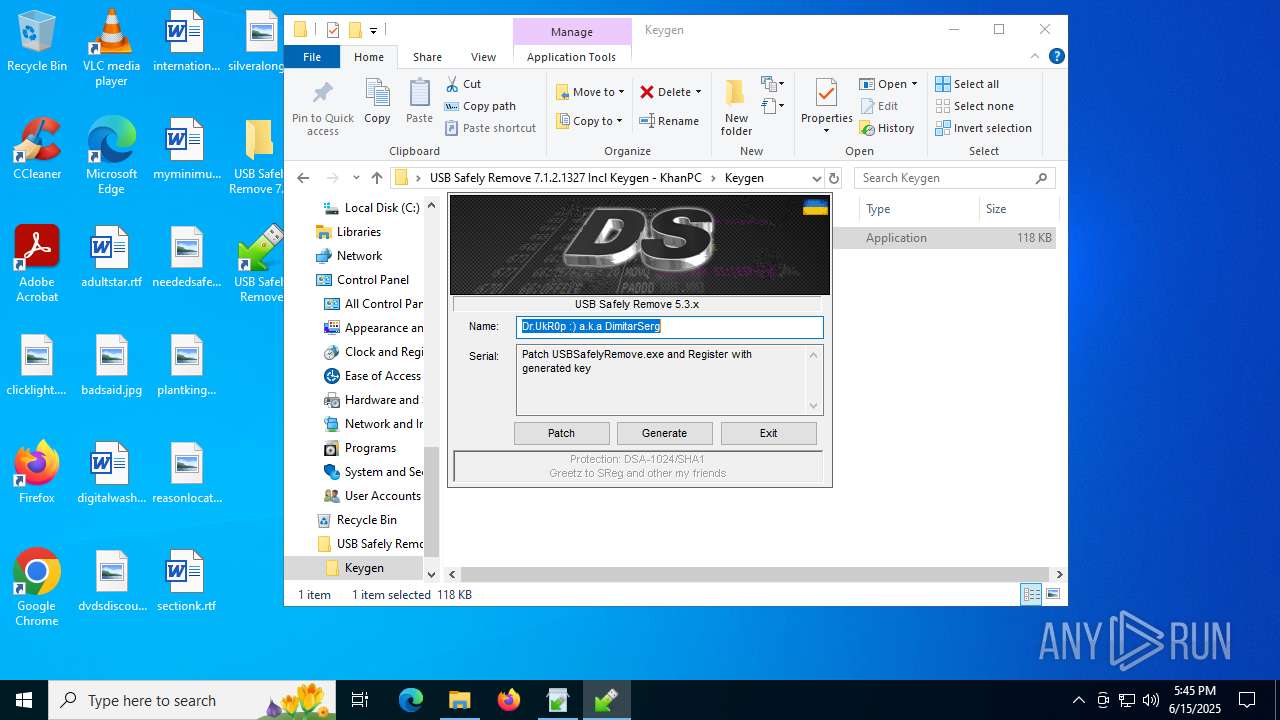This screenshot has height=720, width=1280.
Task: Open Recycle Bin desktop icon
Action: click(x=37, y=42)
